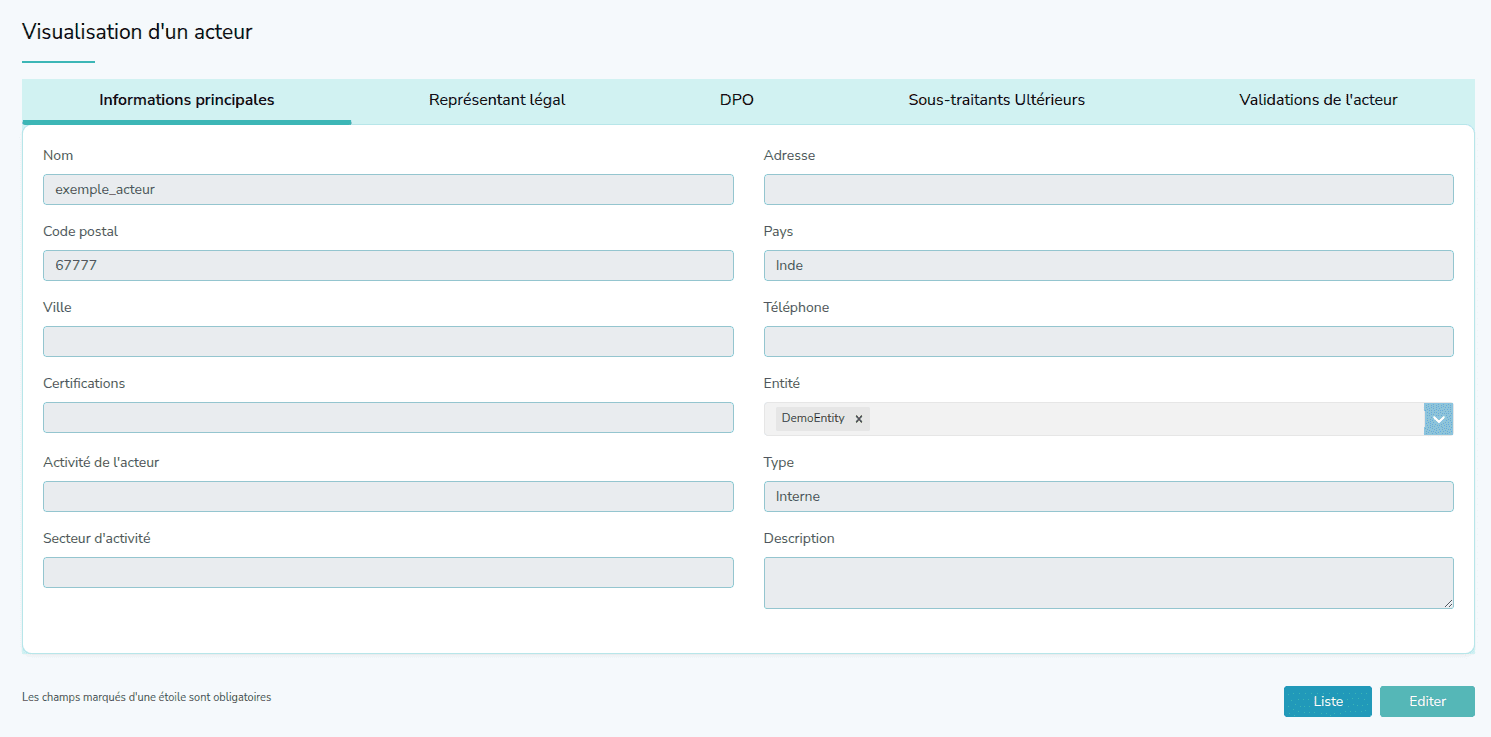
Task: Switch to the Représentant légal tab
Action: [x=497, y=100]
